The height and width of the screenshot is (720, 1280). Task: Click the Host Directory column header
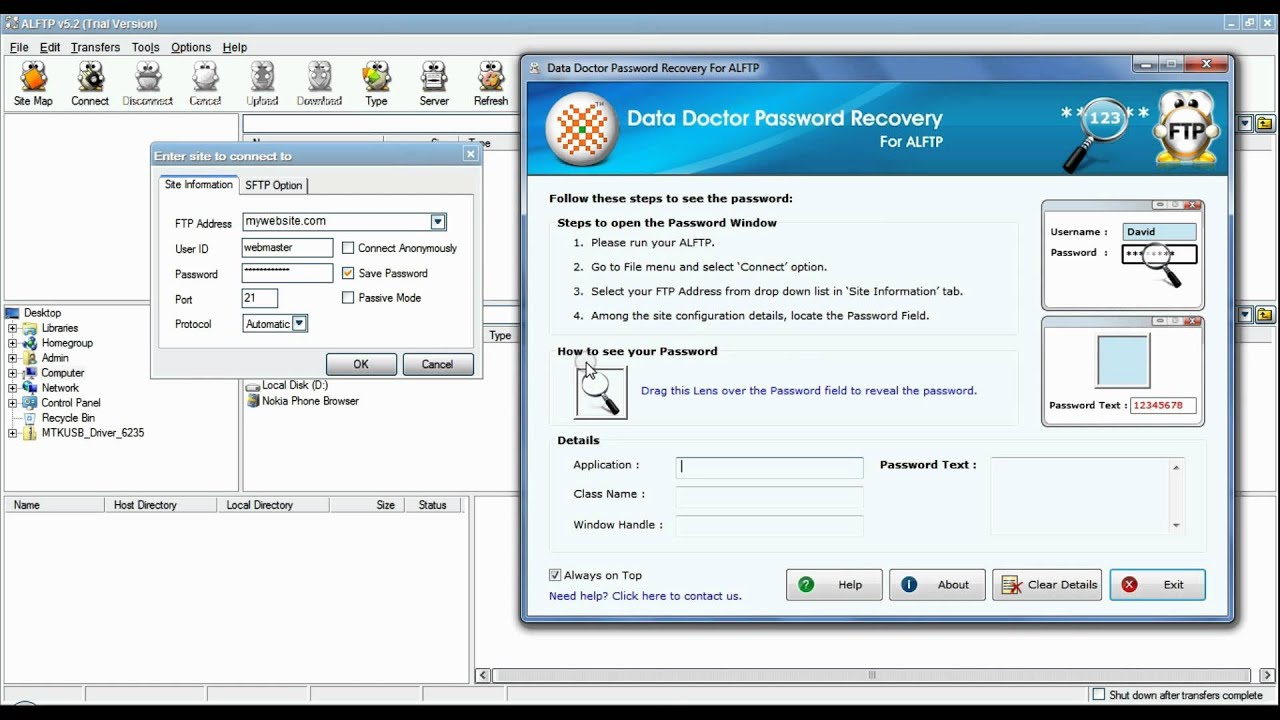160,505
